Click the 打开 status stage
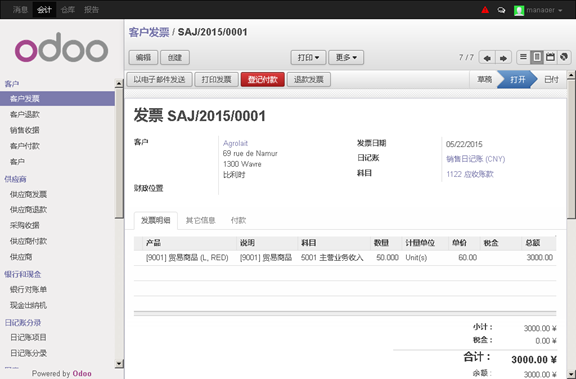This screenshot has width=576, height=379. tap(518, 79)
